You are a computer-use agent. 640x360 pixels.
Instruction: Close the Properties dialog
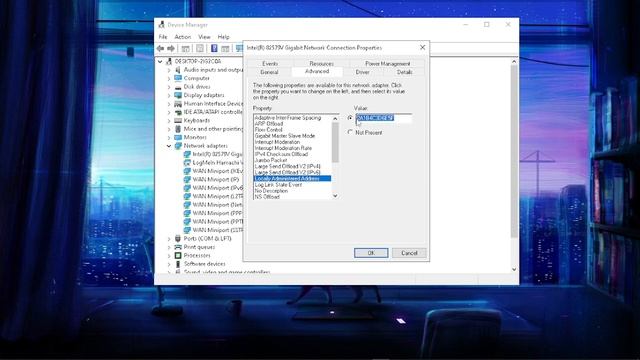(422, 48)
